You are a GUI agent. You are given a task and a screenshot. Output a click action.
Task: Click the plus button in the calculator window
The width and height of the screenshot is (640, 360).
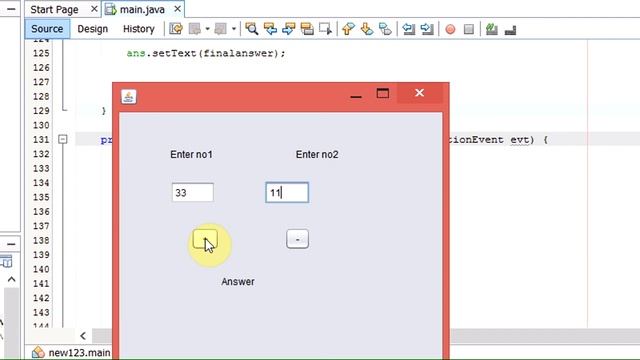(x=205, y=239)
